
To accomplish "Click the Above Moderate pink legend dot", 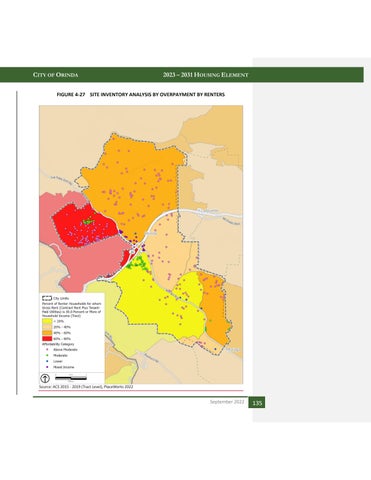I will [x=47, y=350].
